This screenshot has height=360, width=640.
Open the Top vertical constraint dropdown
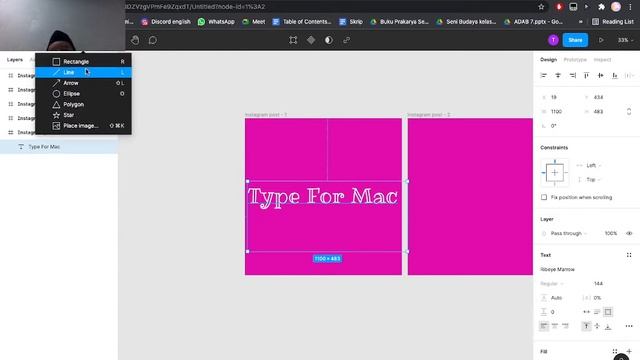593,180
